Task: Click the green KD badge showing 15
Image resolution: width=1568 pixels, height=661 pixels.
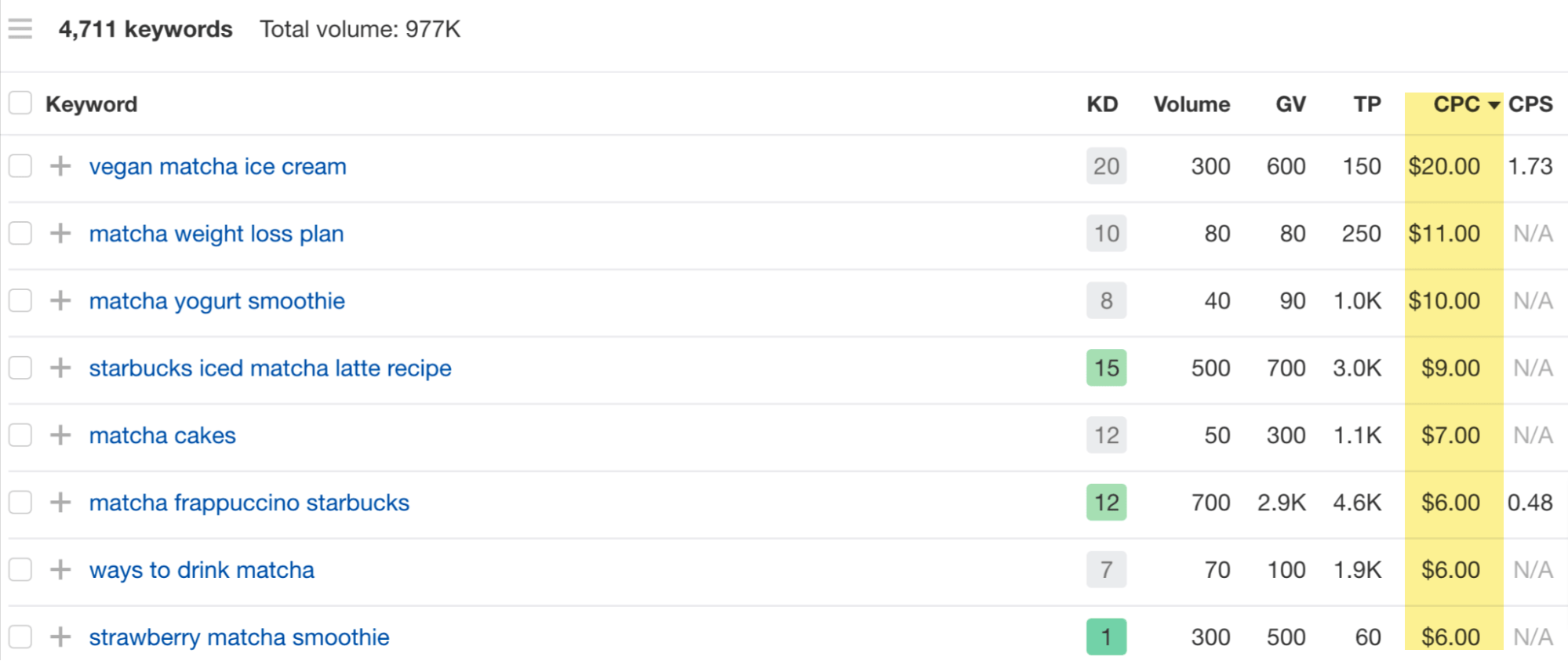Action: click(x=1106, y=368)
